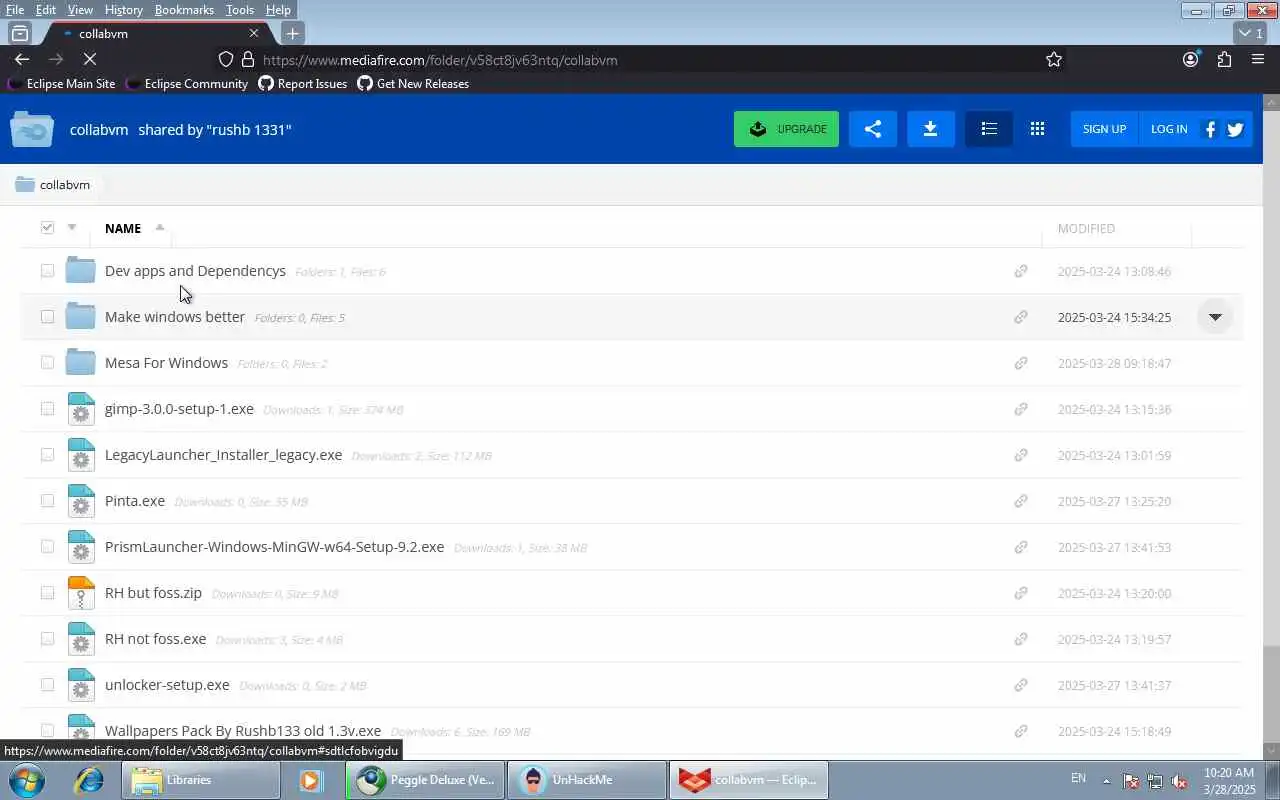Open the View menu
1280x800 pixels.
tap(80, 9)
